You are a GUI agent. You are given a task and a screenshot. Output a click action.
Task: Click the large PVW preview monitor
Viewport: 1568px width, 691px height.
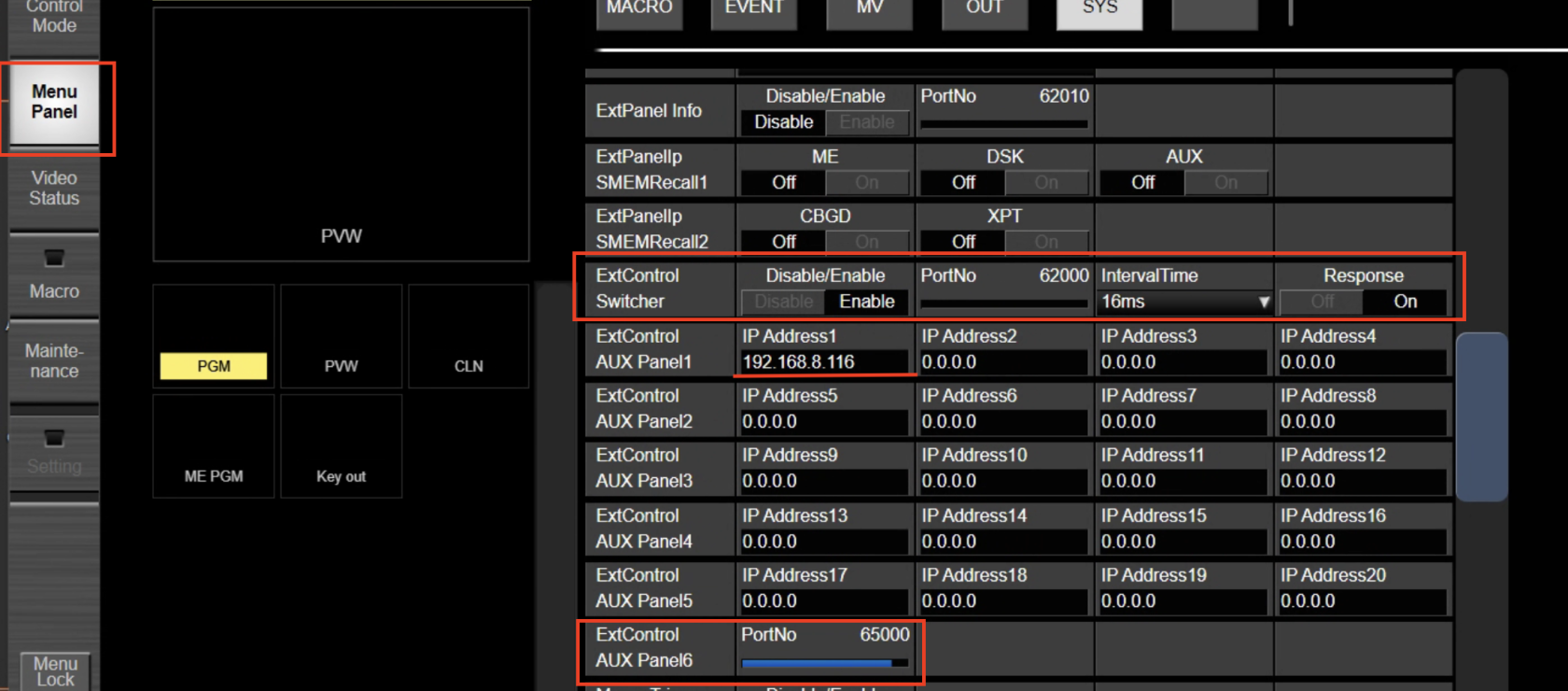(342, 135)
